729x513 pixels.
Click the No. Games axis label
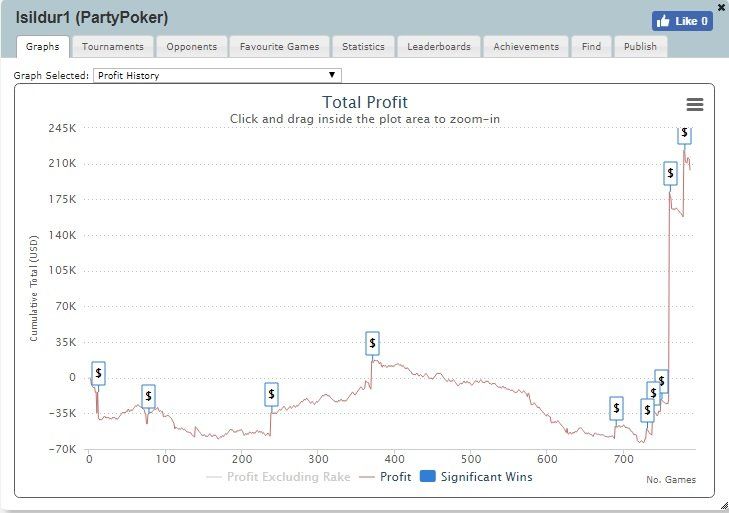671,480
